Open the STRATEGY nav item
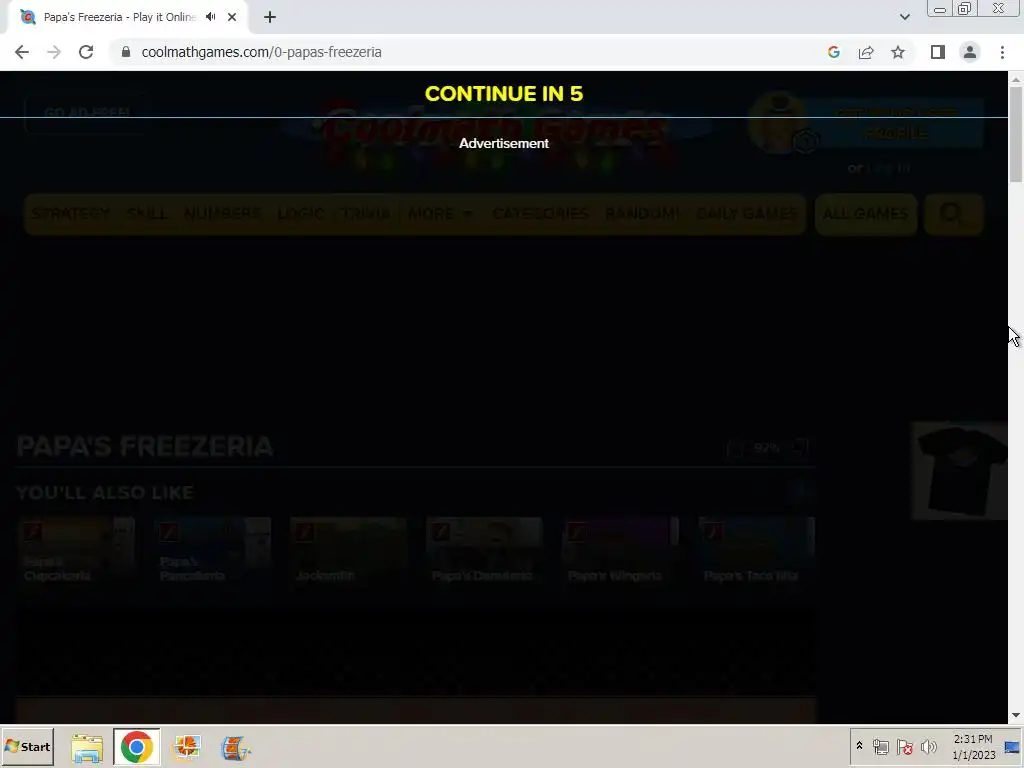 (x=71, y=214)
